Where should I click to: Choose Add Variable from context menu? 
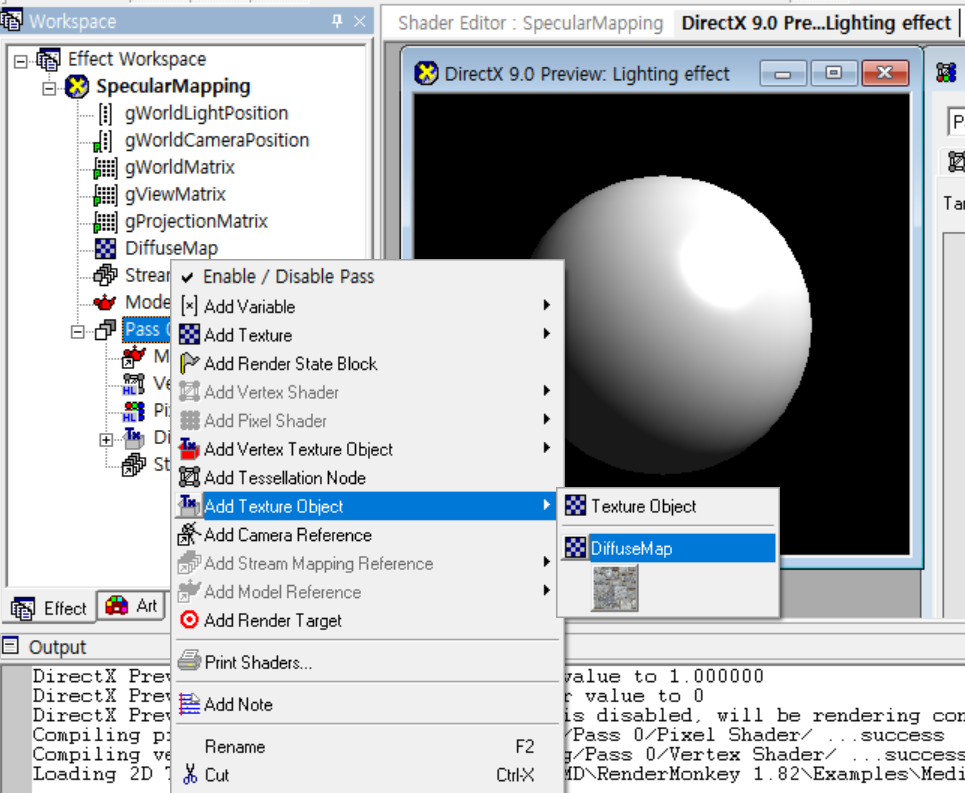pyautogui.click(x=367, y=306)
